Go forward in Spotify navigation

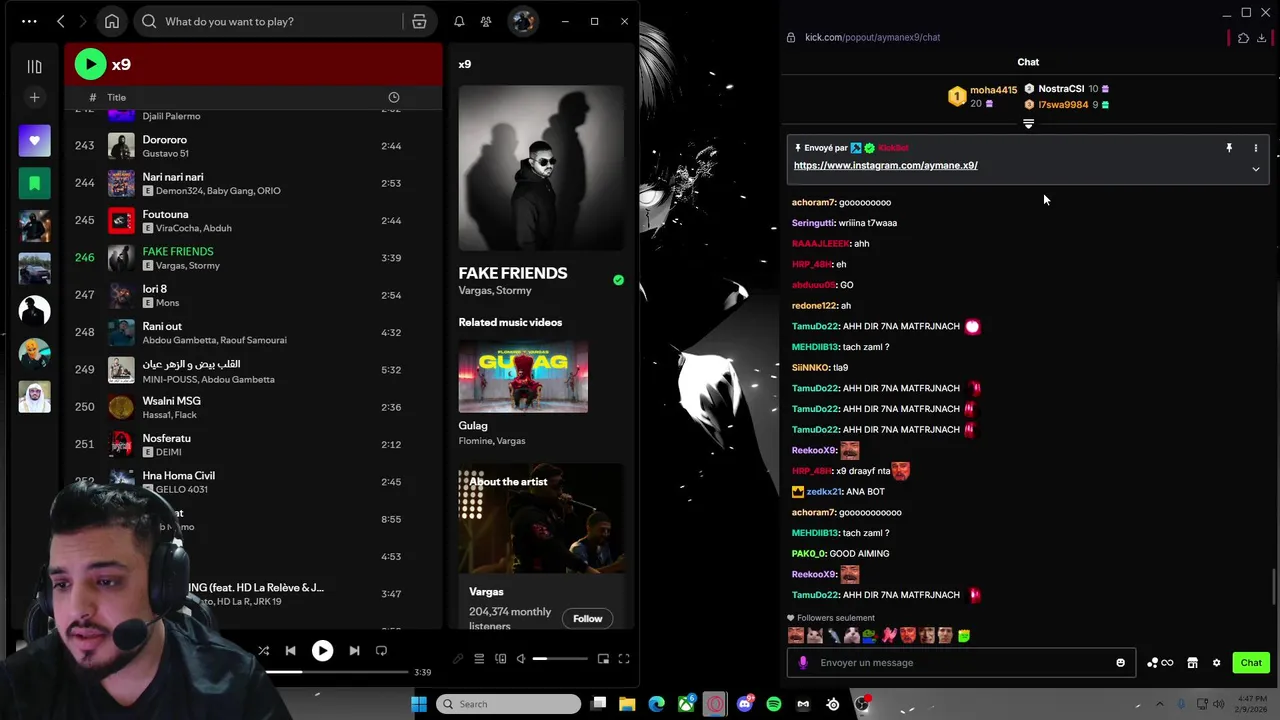pos(84,21)
